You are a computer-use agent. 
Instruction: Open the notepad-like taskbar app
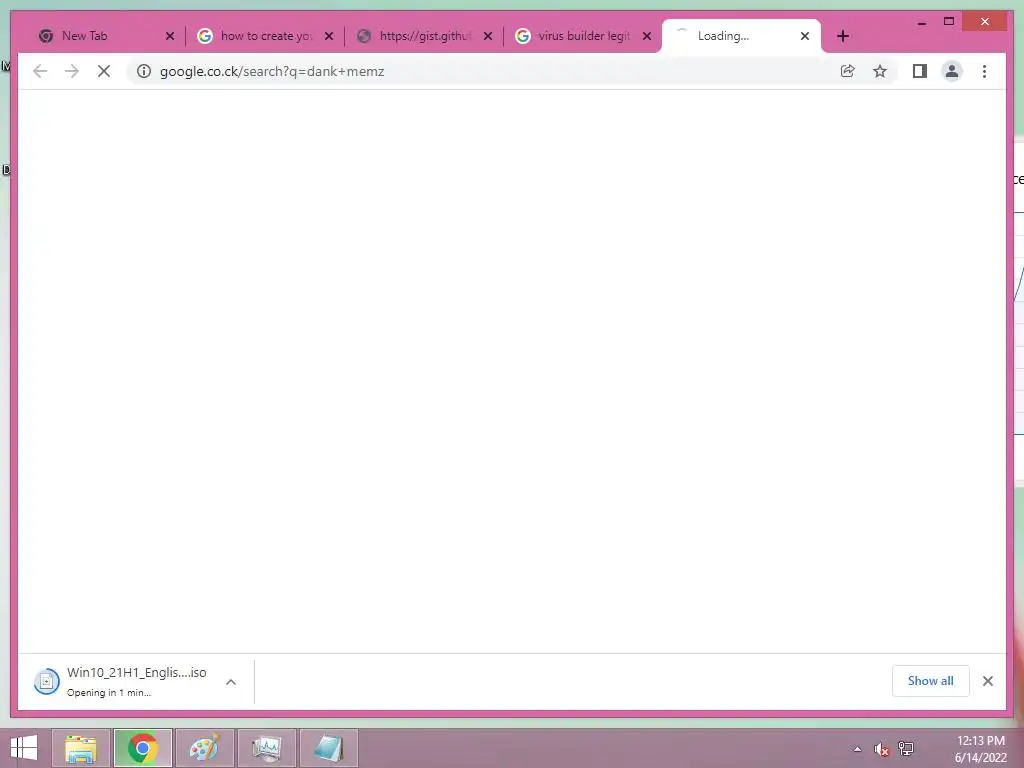pos(328,748)
